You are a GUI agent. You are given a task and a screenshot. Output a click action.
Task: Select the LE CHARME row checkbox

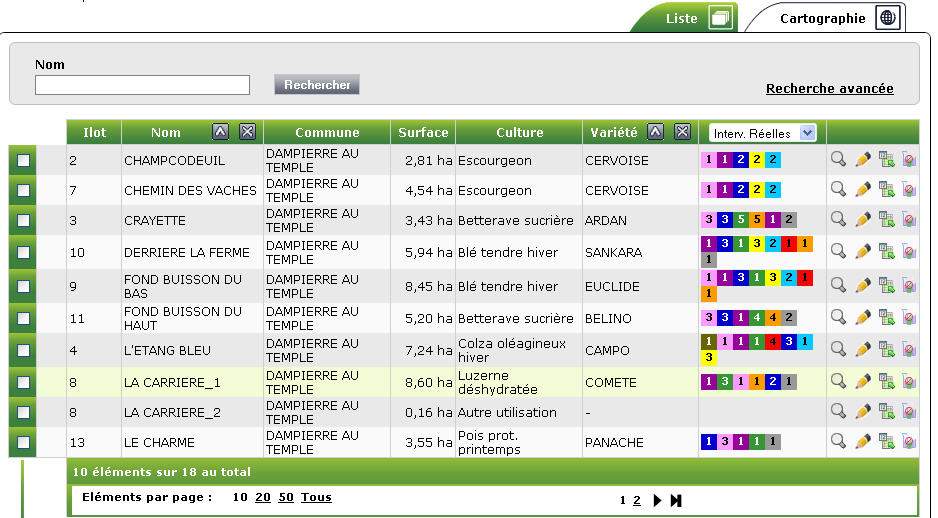(x=24, y=442)
